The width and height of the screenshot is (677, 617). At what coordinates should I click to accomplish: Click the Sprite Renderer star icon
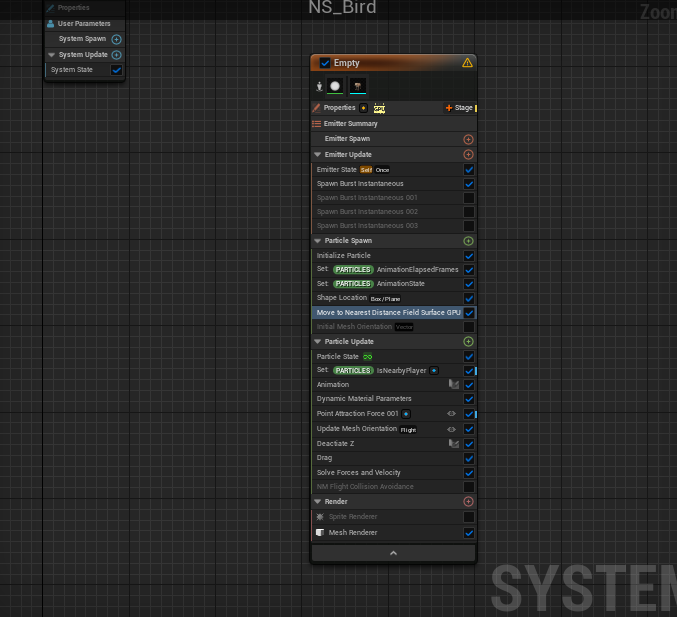(x=320, y=517)
